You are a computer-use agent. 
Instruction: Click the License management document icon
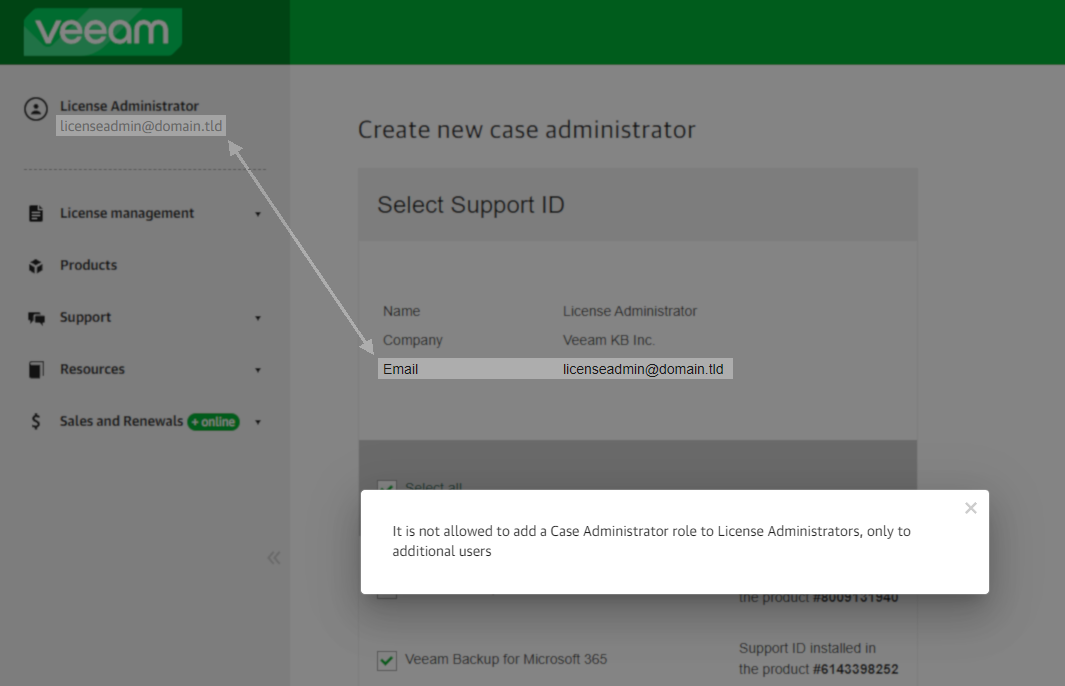(x=36, y=213)
